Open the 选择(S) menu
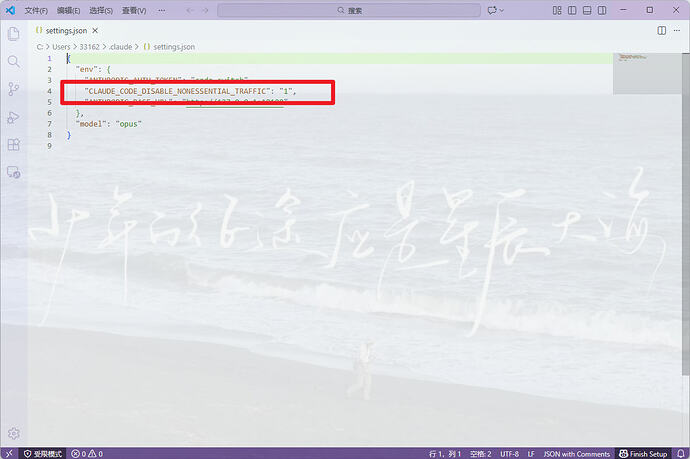 click(101, 10)
